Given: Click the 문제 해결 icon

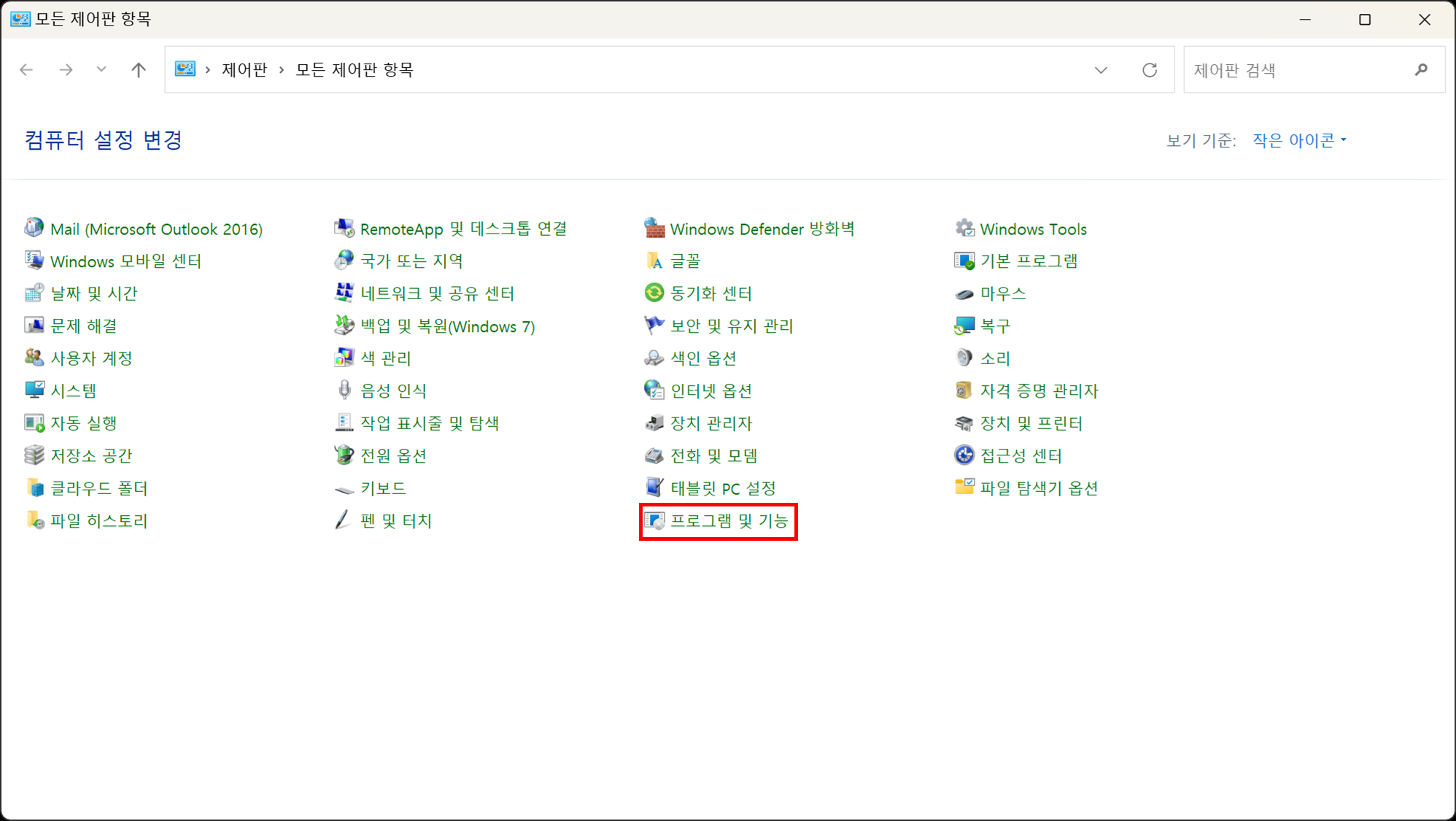Looking at the screenshot, I should point(34,325).
